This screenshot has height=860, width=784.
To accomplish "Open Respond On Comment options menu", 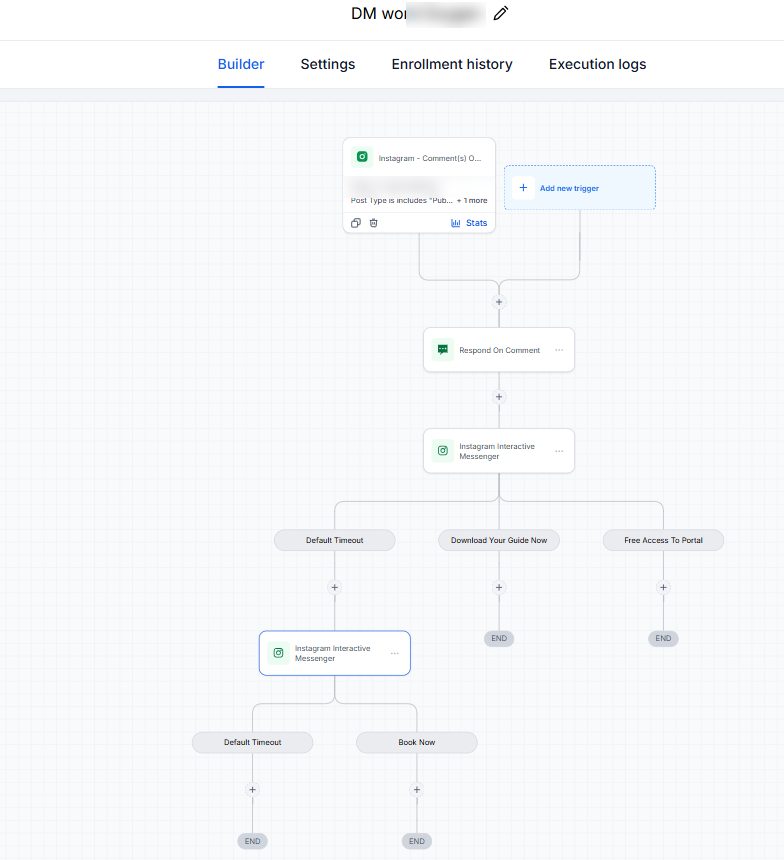I will 559,350.
